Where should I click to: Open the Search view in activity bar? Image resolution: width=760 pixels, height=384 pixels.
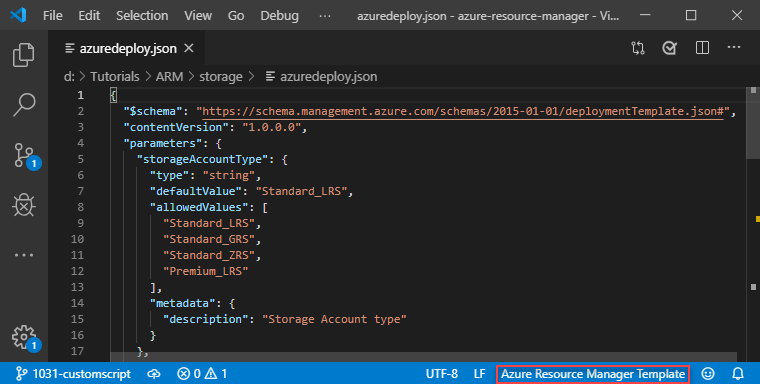[24, 104]
